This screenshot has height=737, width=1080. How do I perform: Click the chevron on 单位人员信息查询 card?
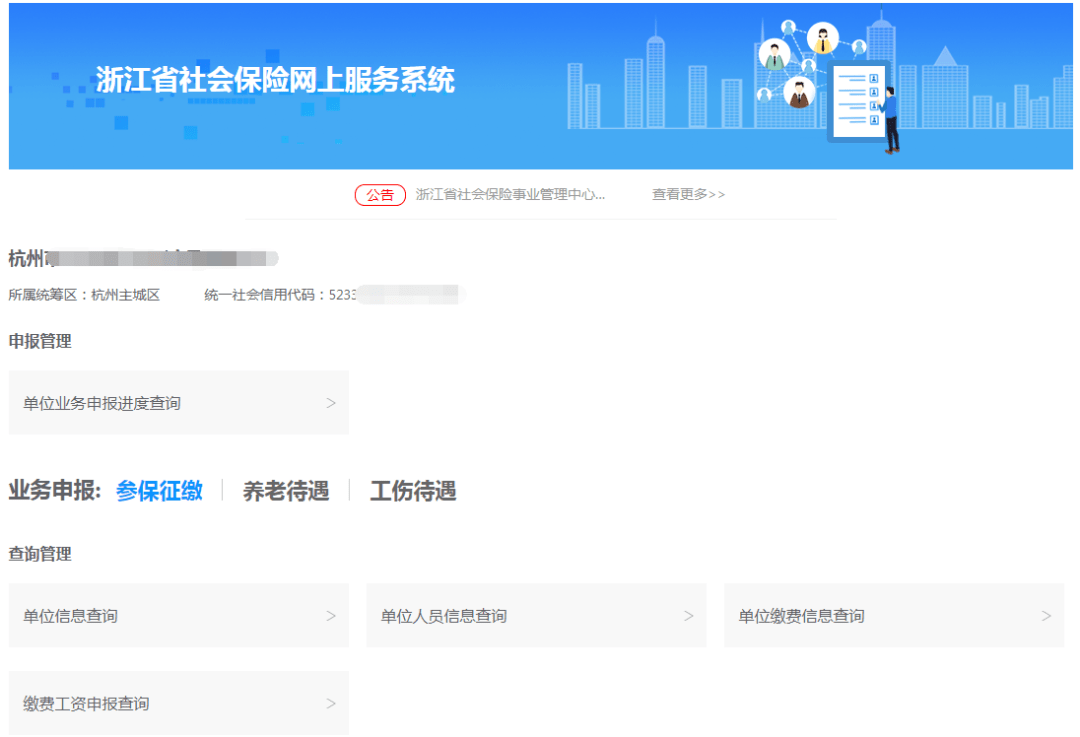[688, 616]
